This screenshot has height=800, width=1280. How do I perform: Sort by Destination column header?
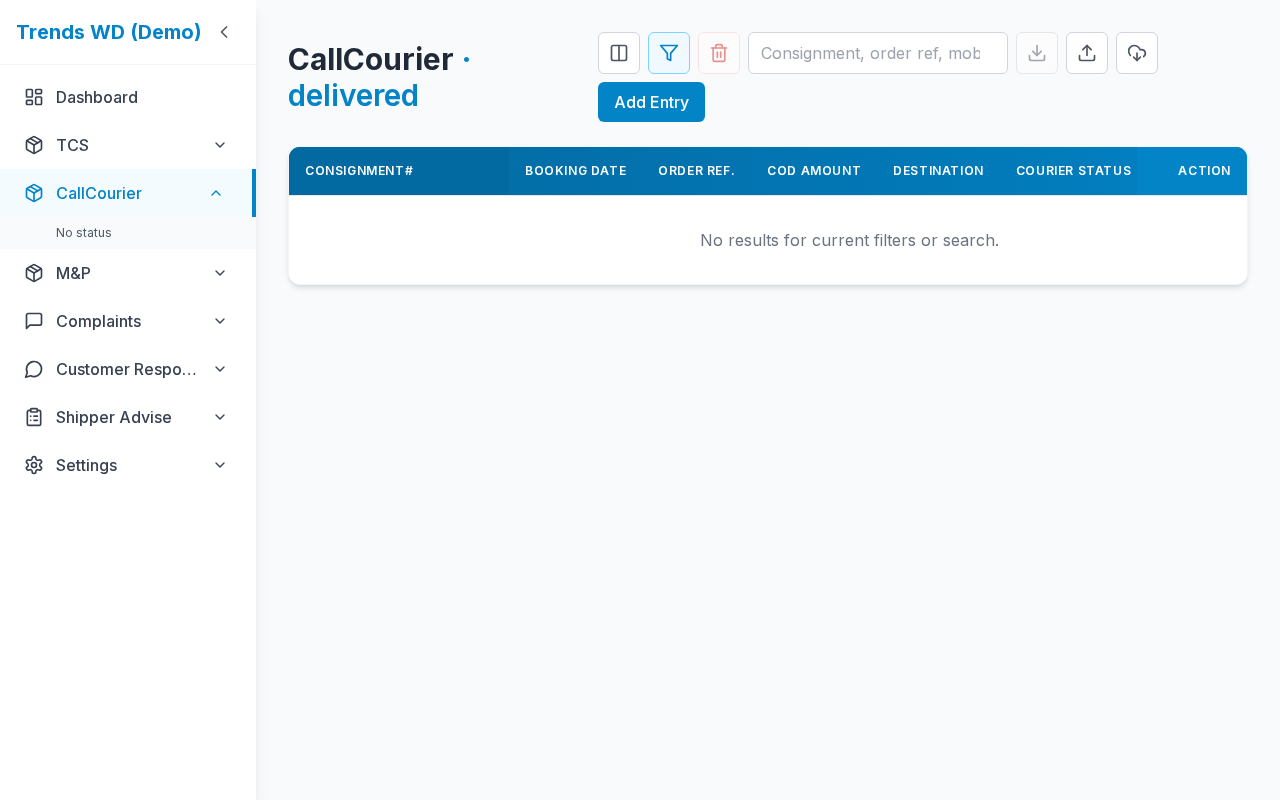pos(938,171)
